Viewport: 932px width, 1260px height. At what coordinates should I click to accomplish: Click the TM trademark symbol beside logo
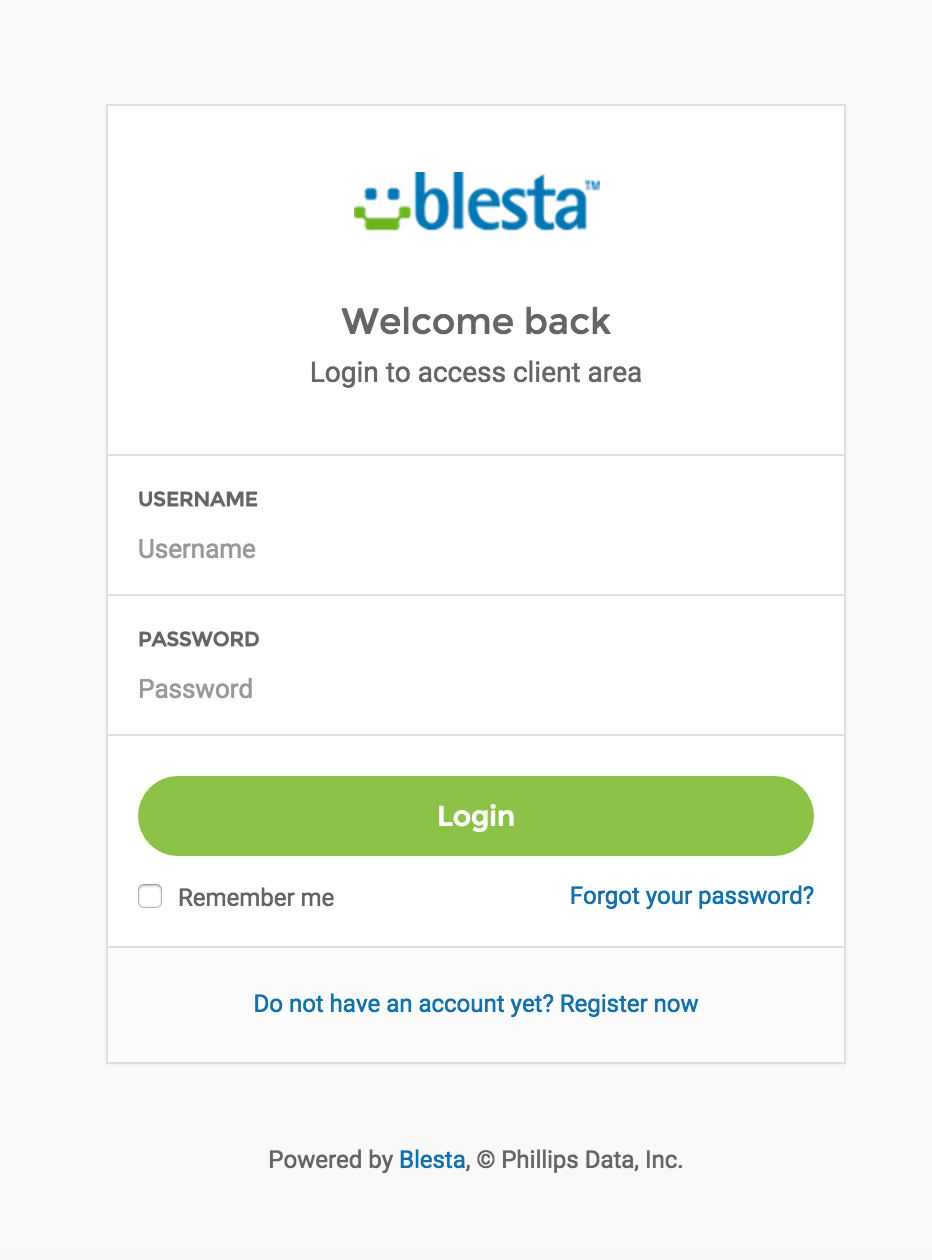[x=592, y=185]
